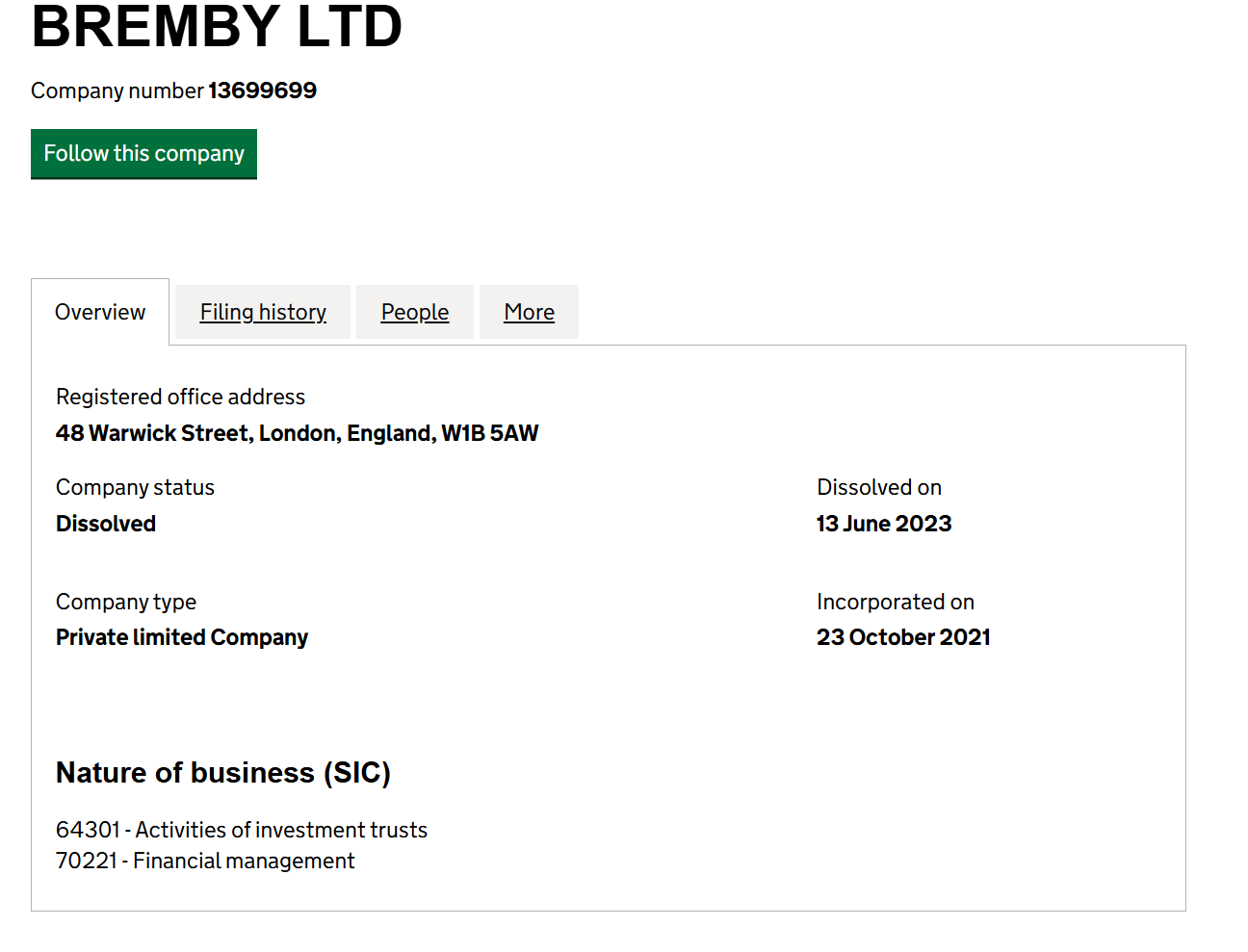Click the Nature of business (SIC) heading
The image size is (1248, 952).
pyautogui.click(x=223, y=773)
